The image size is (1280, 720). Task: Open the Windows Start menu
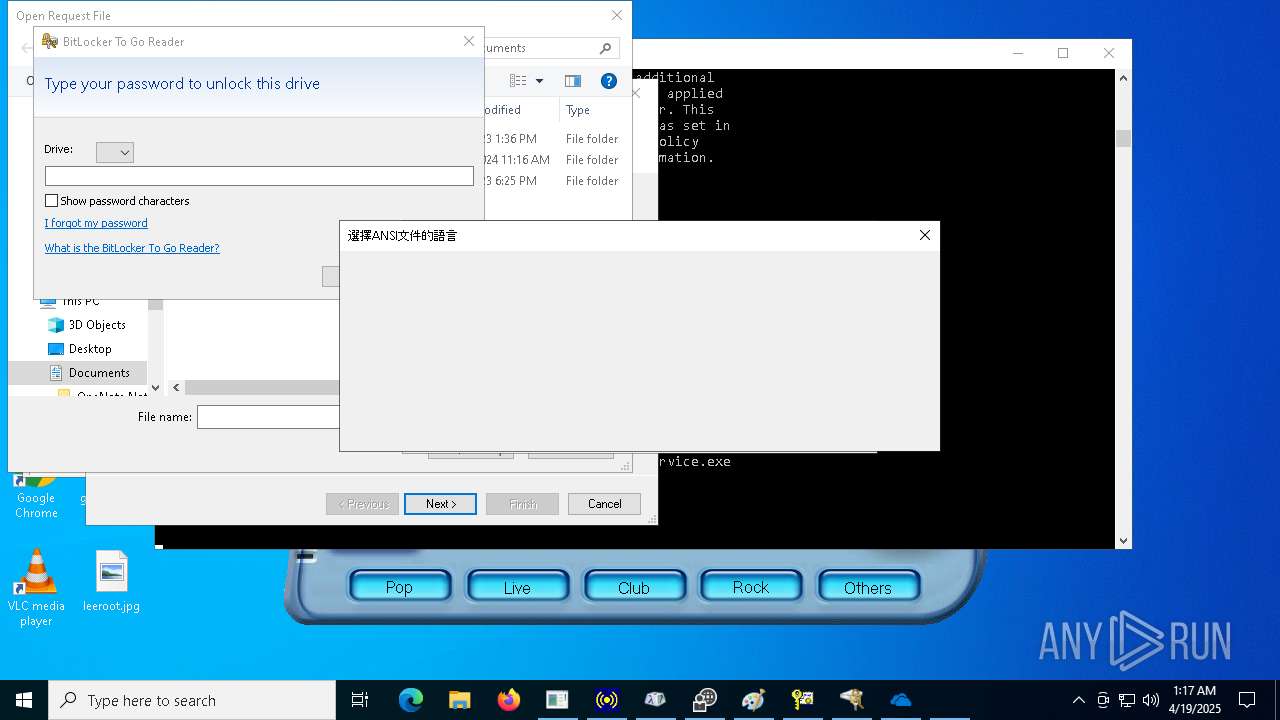click(24, 700)
